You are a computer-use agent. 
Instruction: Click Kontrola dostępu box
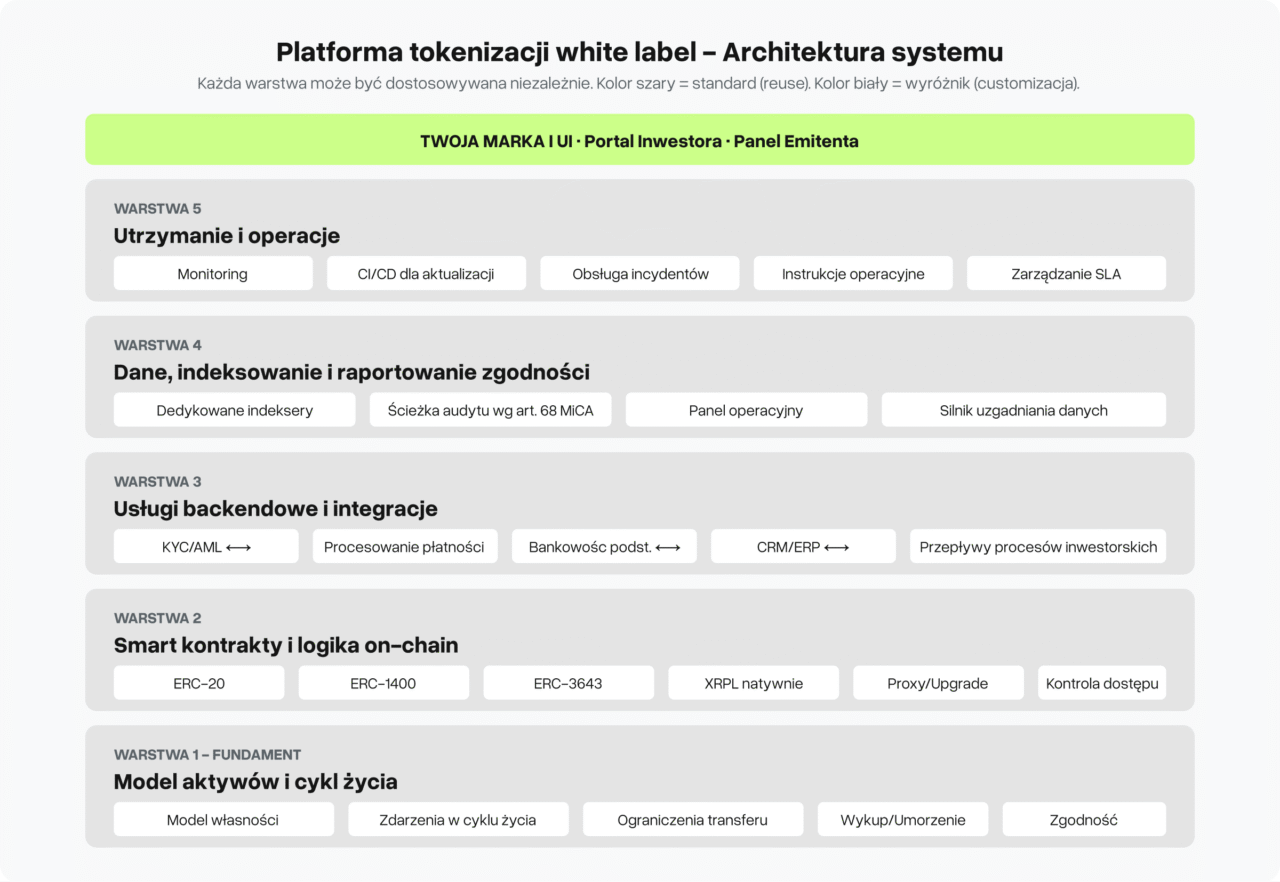1102,684
